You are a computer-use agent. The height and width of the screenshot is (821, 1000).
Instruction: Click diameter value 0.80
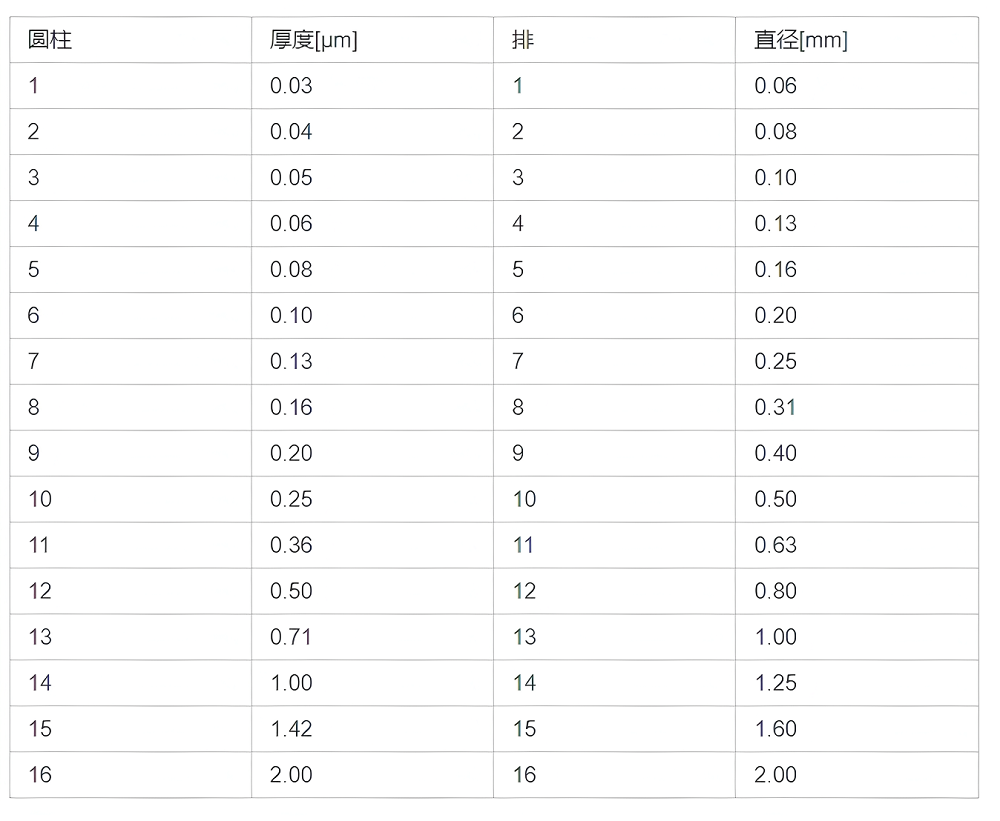point(775,591)
